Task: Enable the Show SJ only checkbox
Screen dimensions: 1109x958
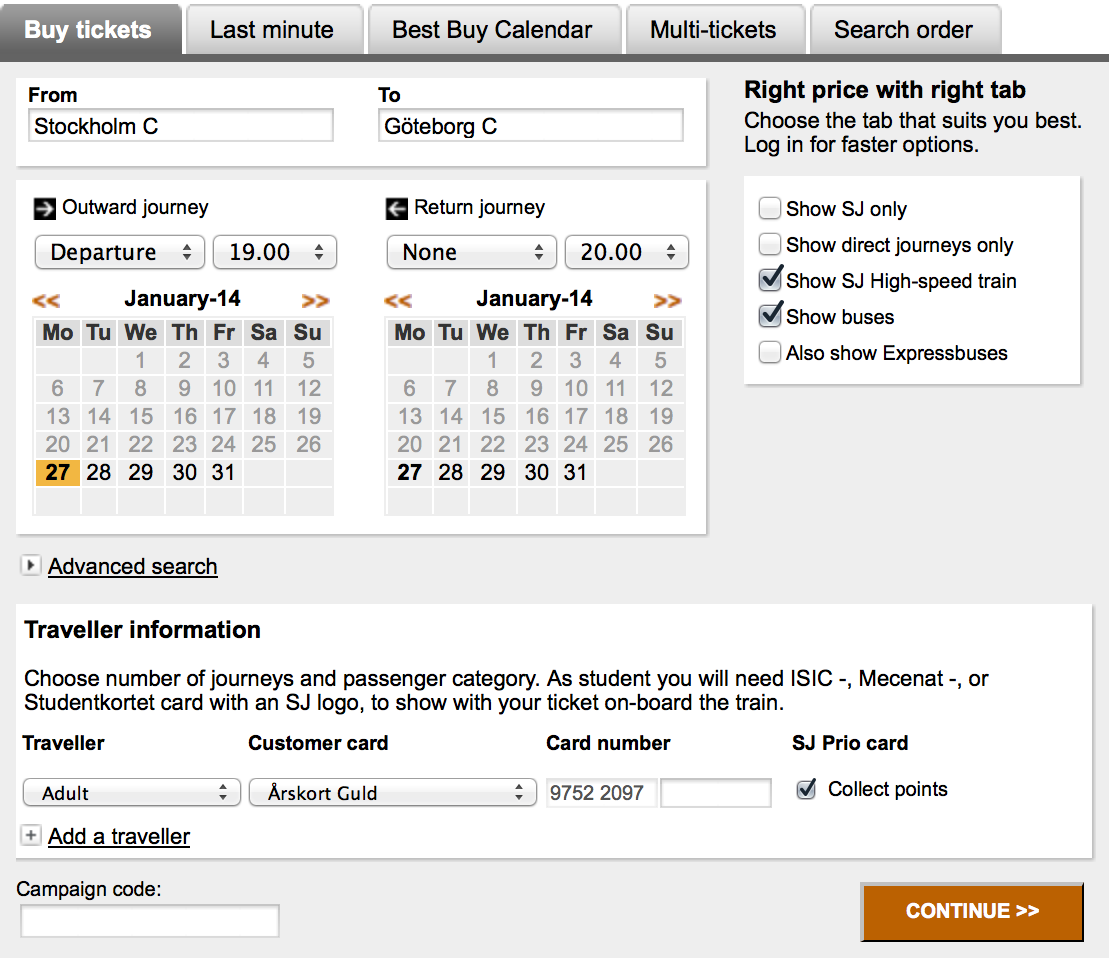Action: click(769, 209)
